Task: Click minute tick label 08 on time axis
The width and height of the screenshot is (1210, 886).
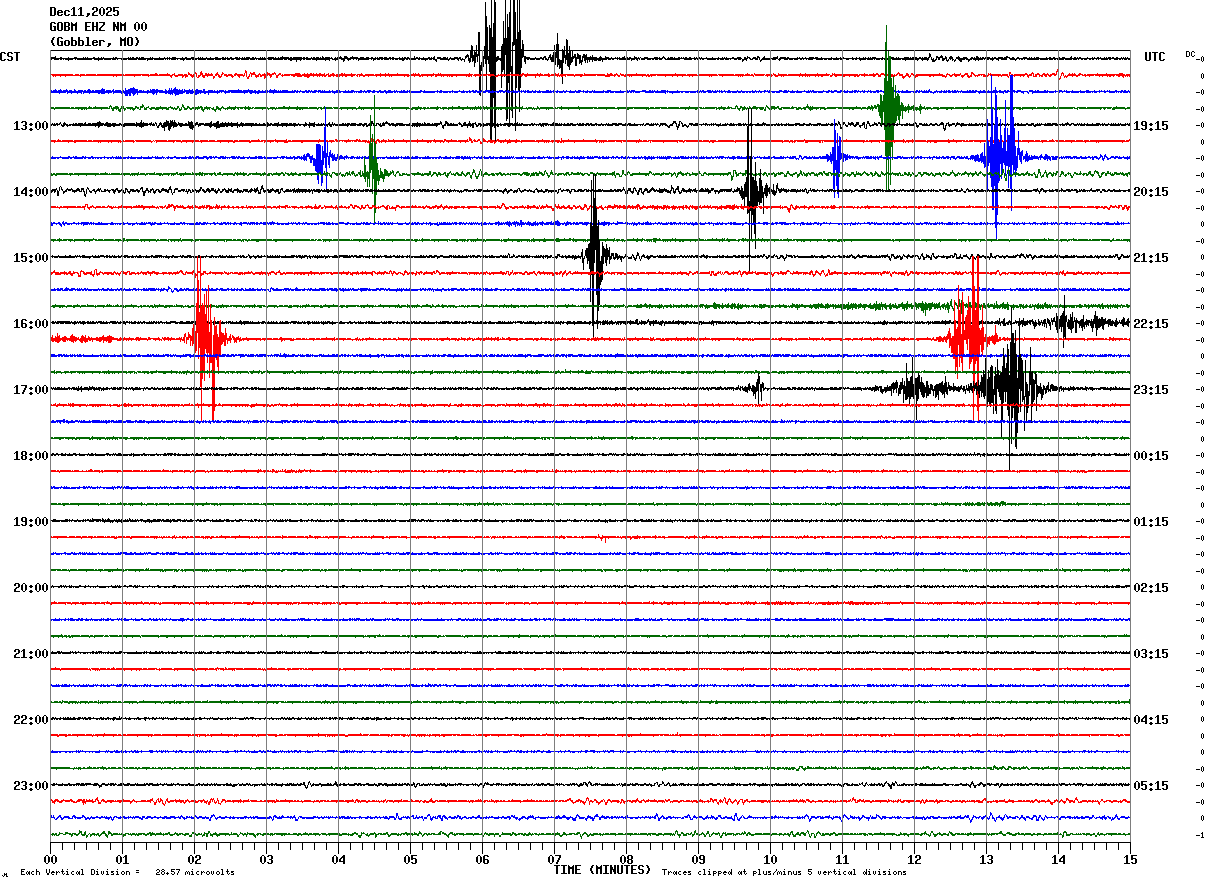Action: 626,859
